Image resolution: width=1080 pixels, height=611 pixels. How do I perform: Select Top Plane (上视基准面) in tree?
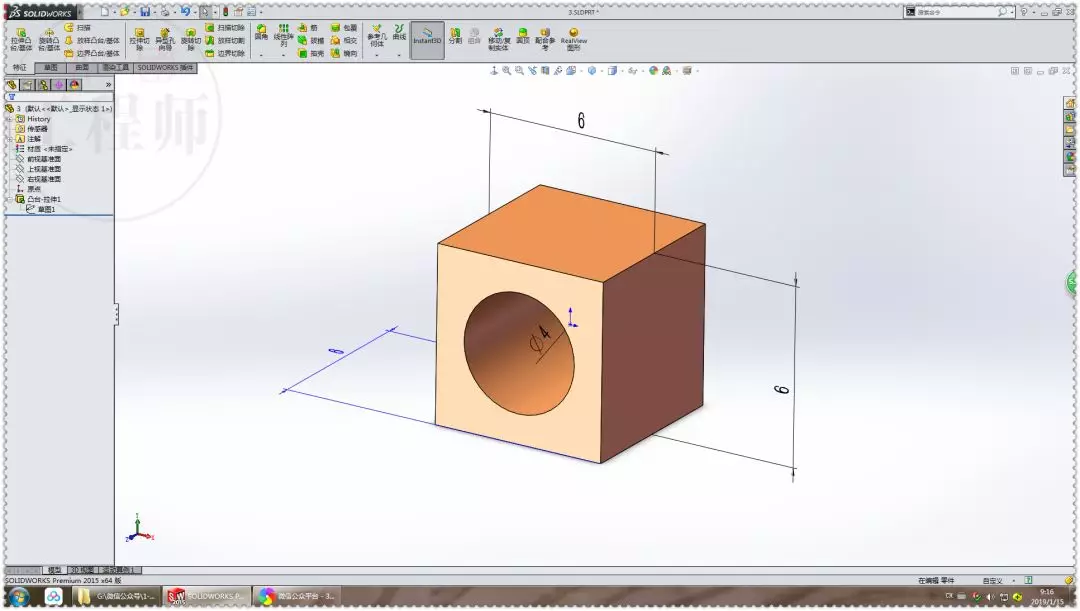[39, 169]
